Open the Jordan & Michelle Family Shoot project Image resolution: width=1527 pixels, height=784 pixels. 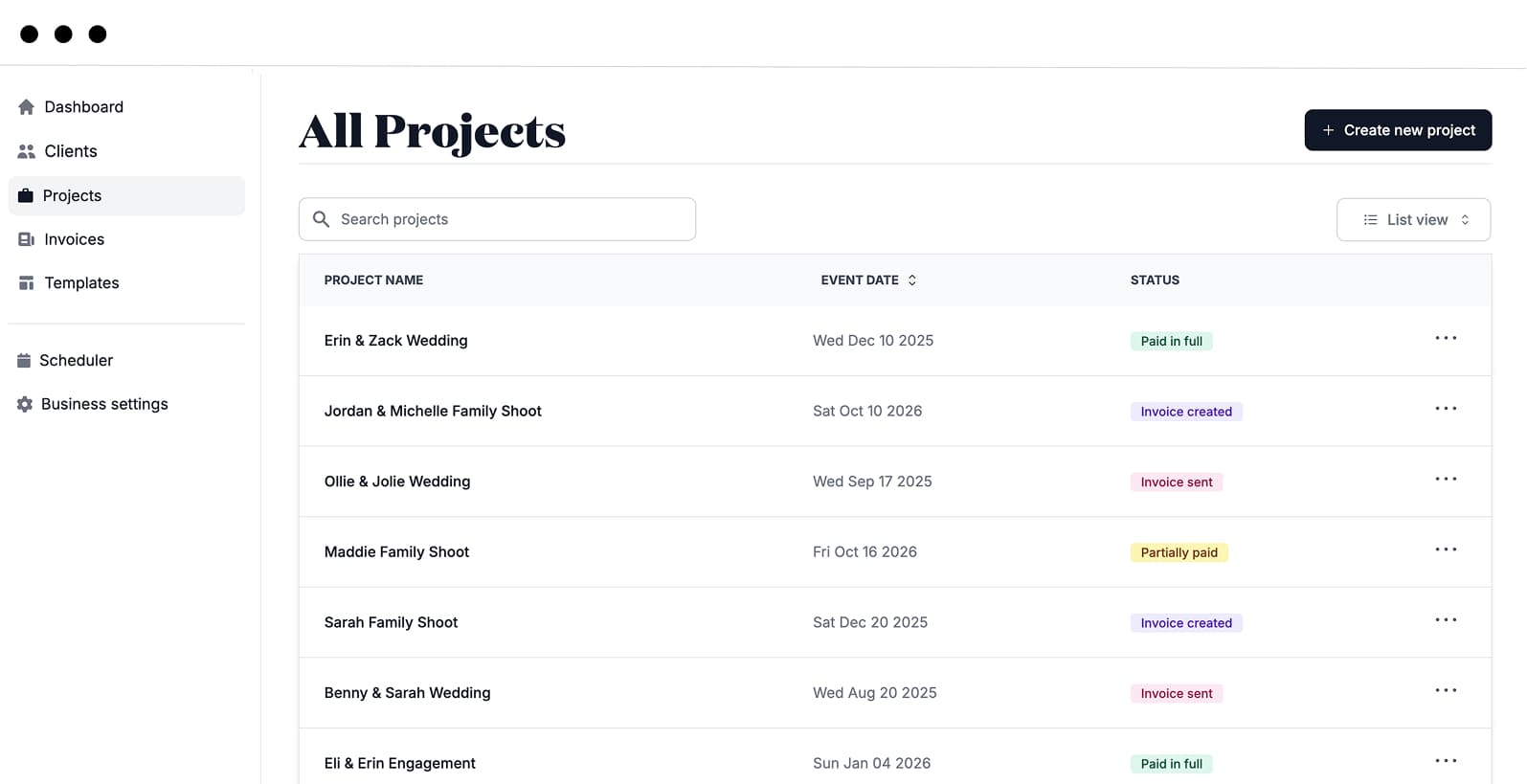pyautogui.click(x=433, y=412)
